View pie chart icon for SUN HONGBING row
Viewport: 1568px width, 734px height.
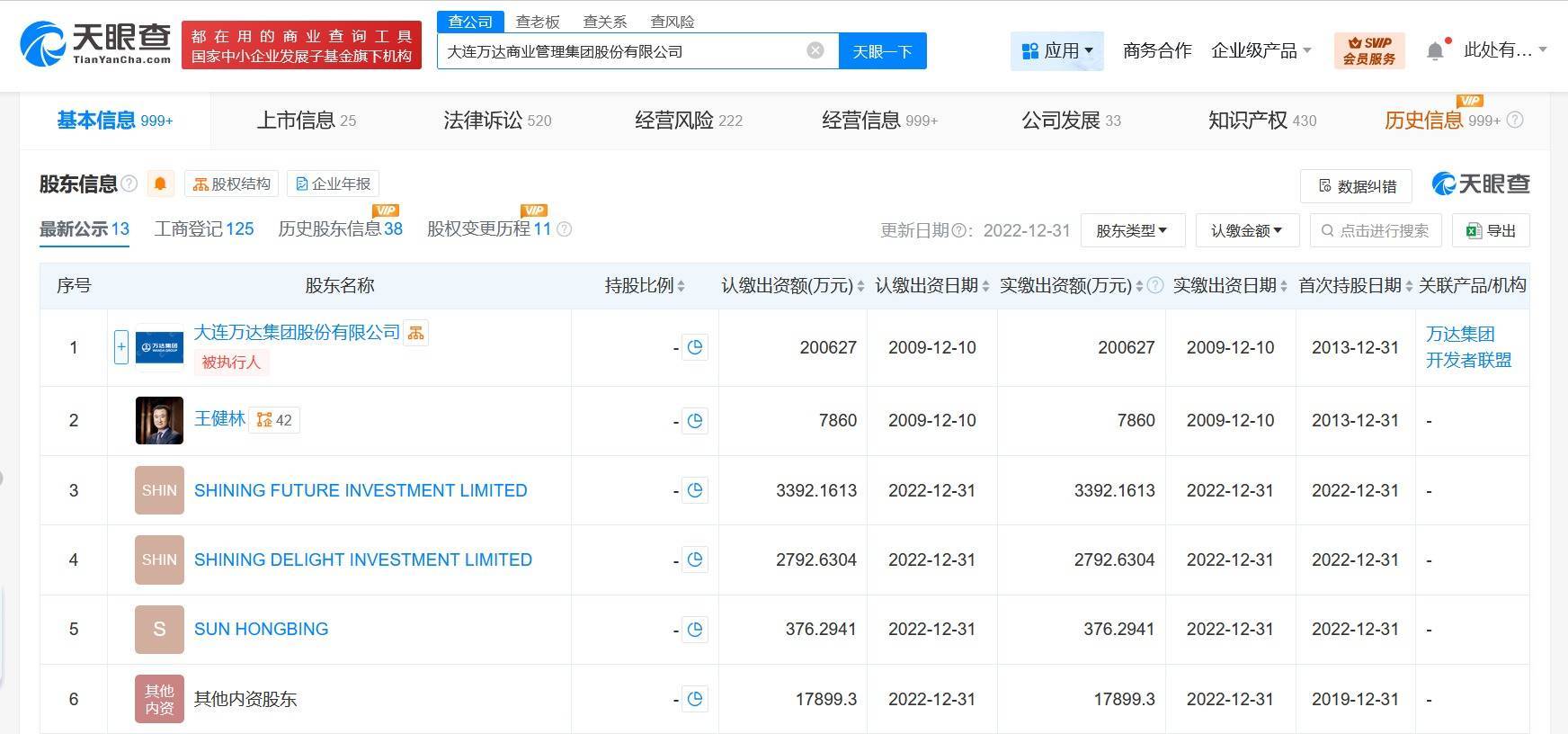click(695, 630)
